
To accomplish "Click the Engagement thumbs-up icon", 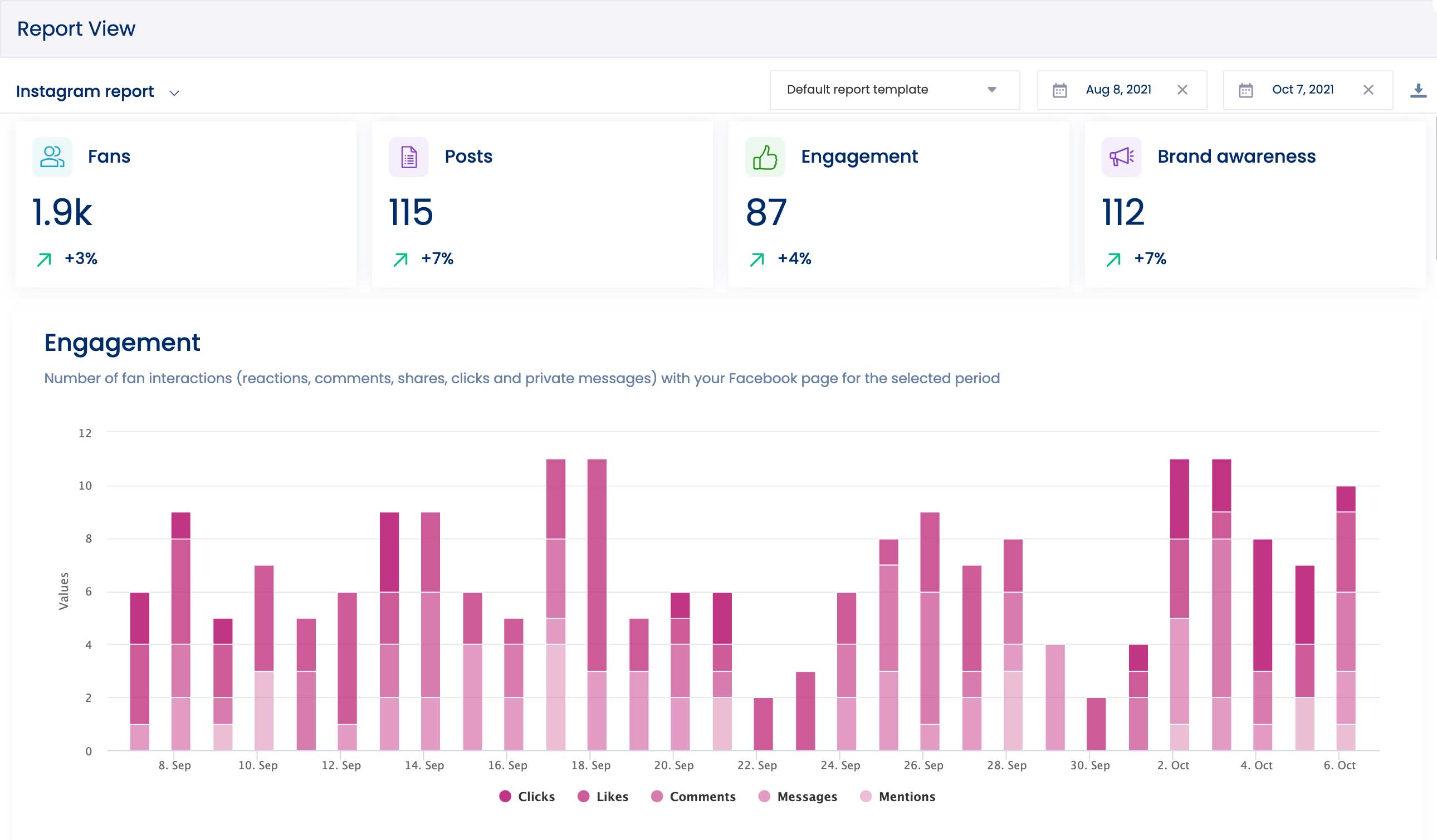I will 765,157.
